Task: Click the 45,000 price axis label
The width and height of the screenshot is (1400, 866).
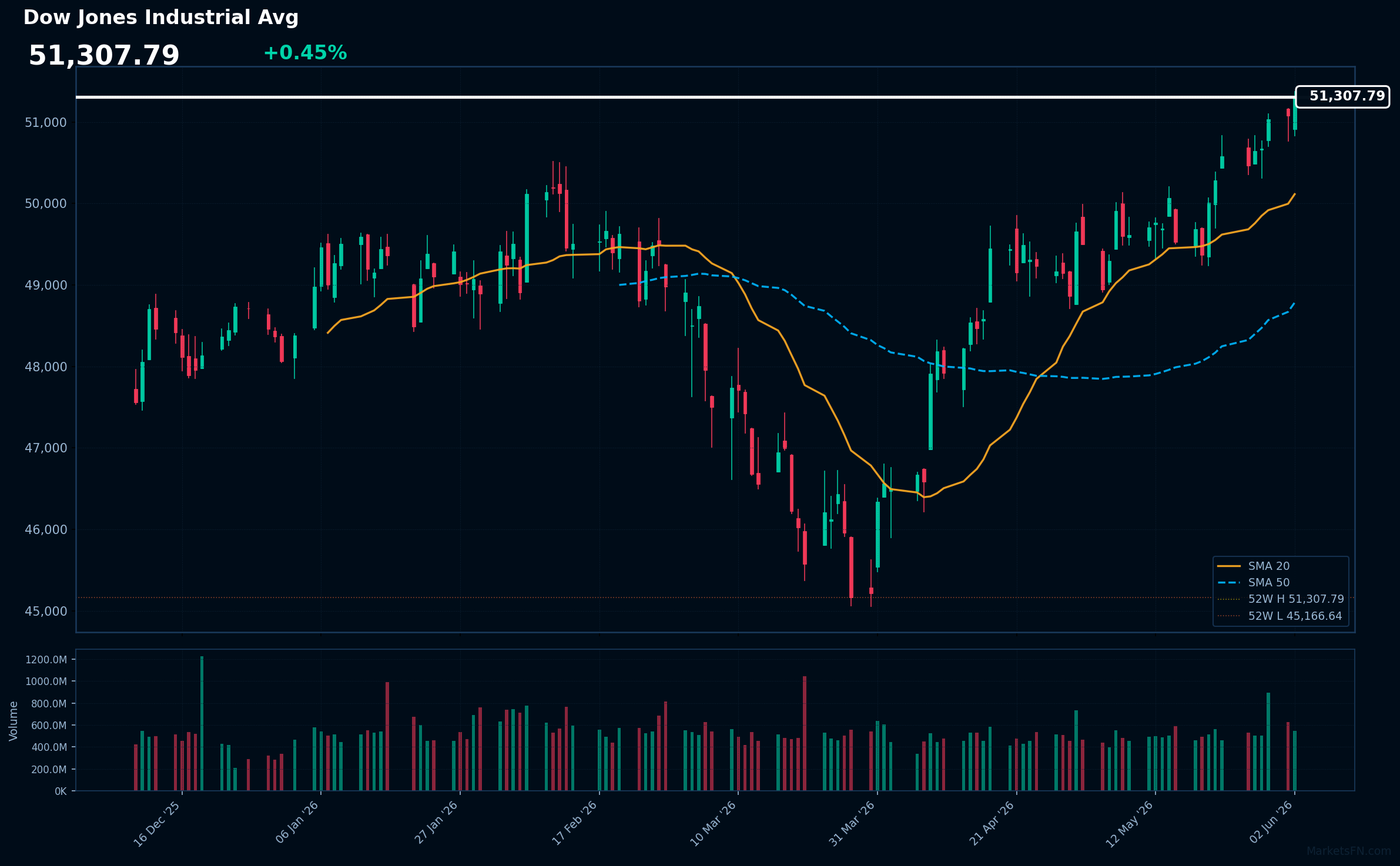Action: (x=46, y=612)
